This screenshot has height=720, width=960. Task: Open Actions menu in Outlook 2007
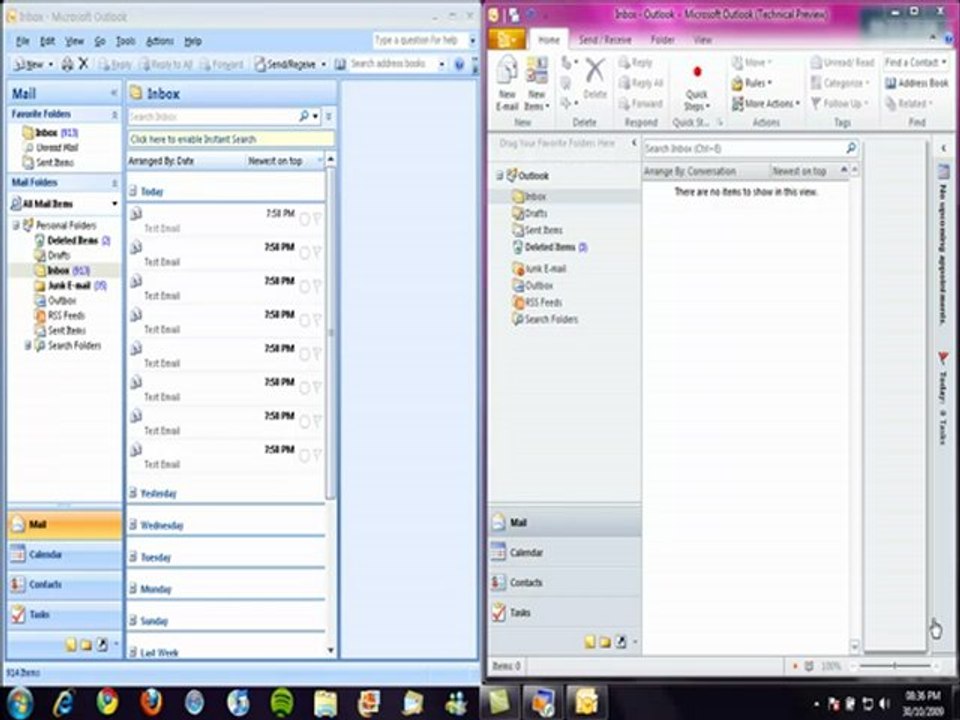(159, 41)
